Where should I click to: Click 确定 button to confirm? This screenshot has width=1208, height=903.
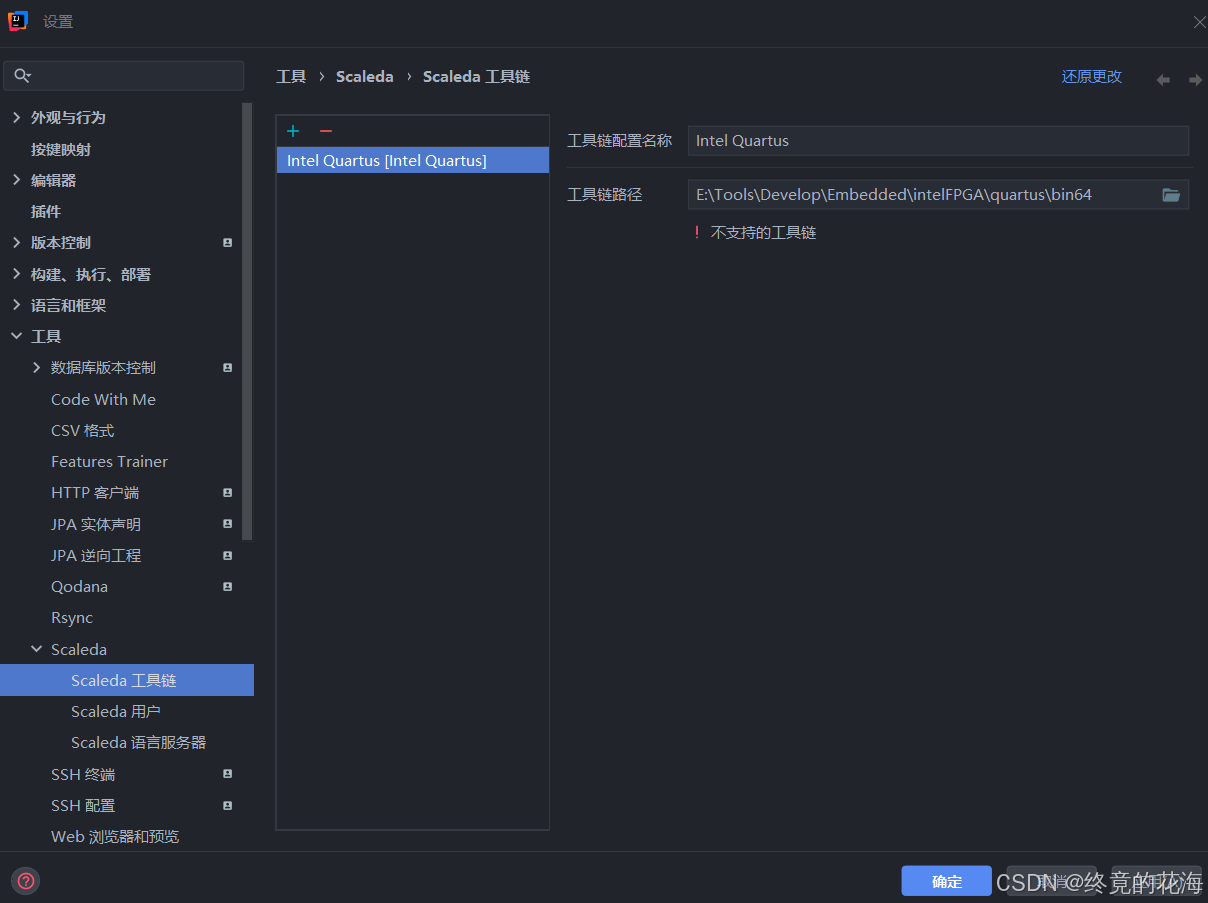[946, 881]
